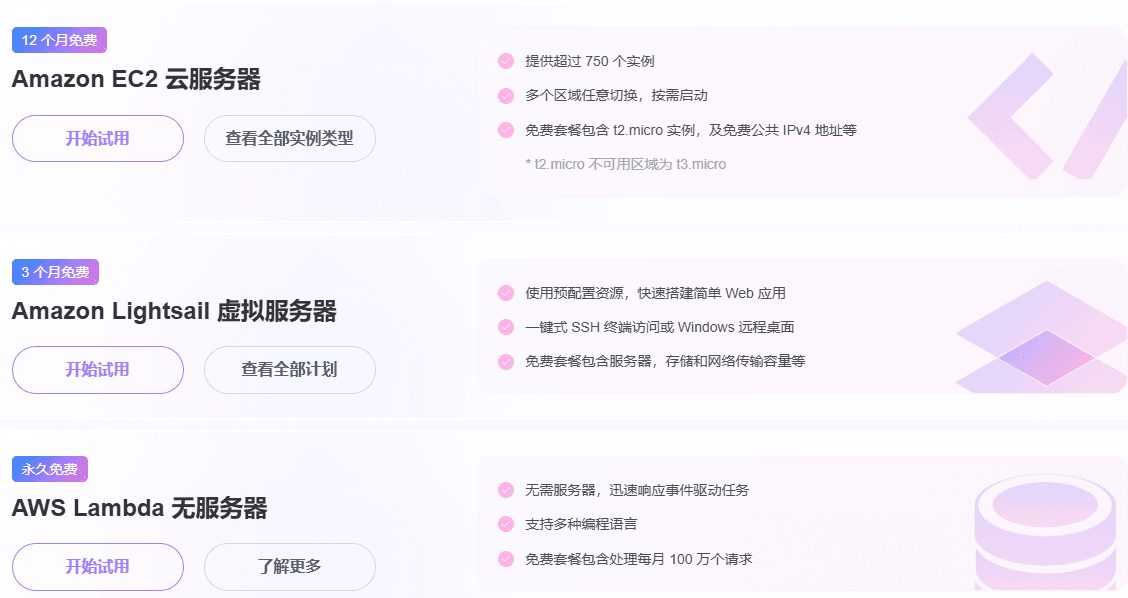
Task: Click the checkmark beside 一键式 SSH 终端访问
Action: (x=504, y=328)
